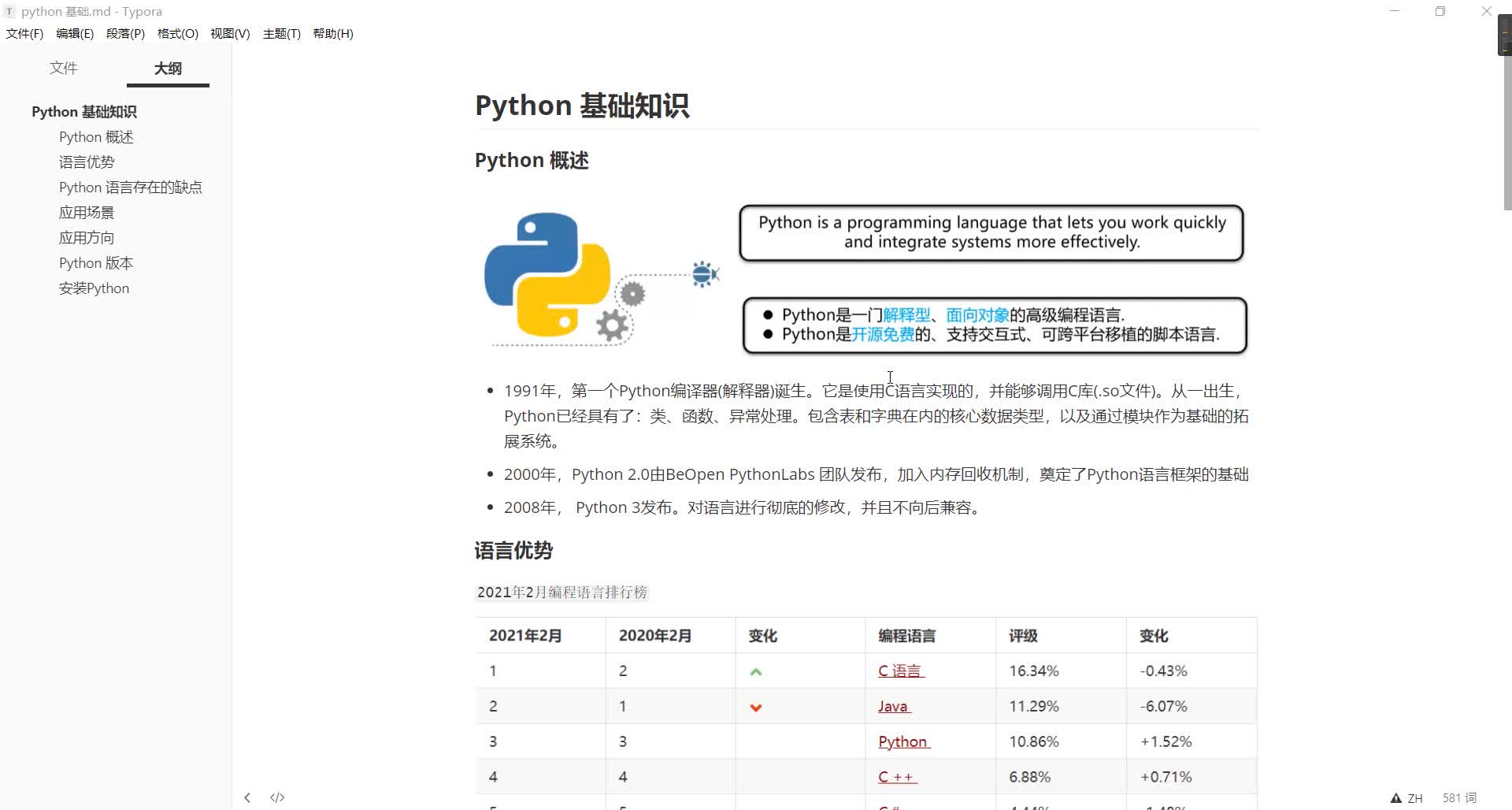Jump to 安装Python outline entry
1512x810 pixels.
click(94, 288)
